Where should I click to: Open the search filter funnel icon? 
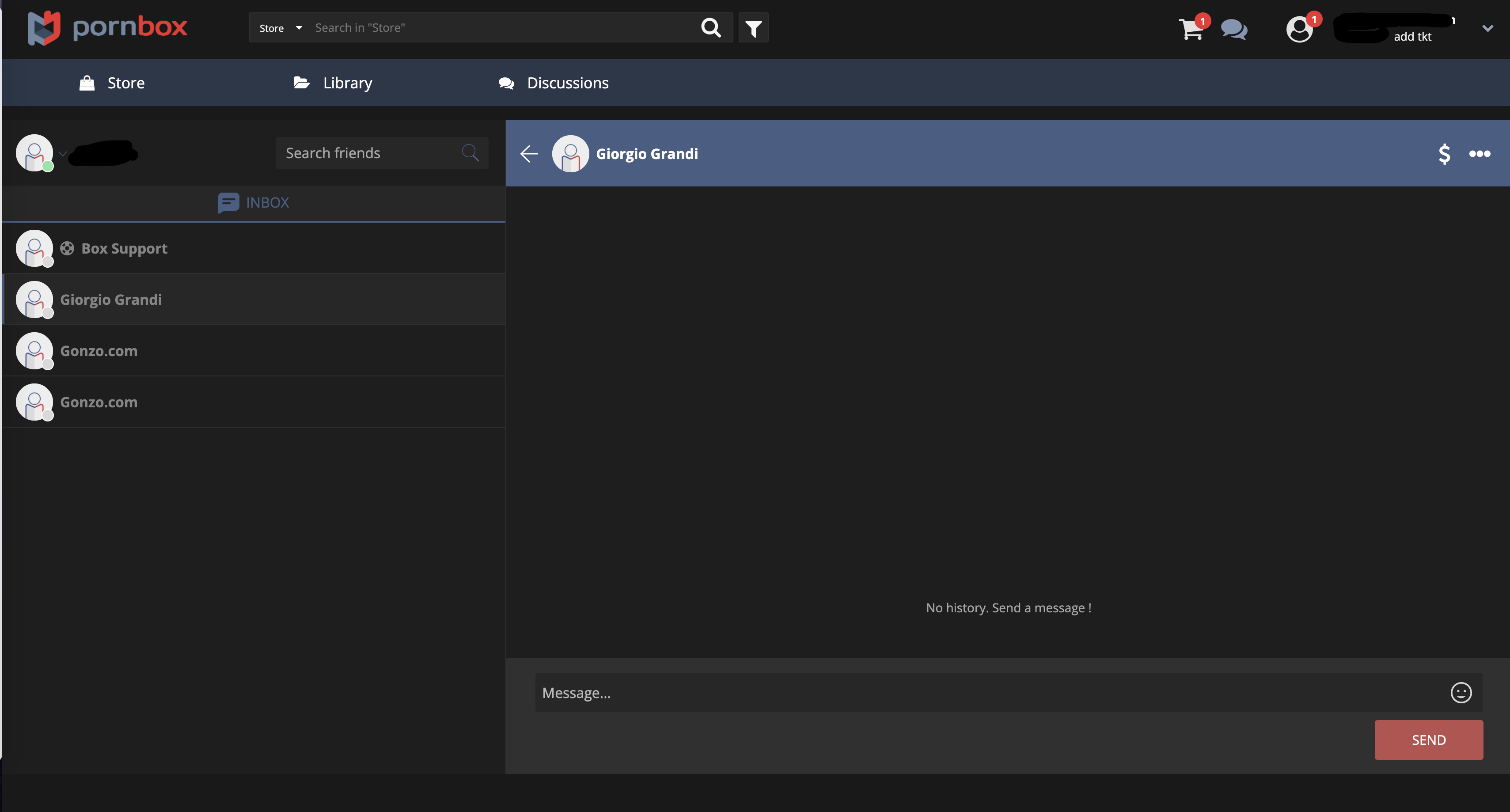(x=753, y=27)
